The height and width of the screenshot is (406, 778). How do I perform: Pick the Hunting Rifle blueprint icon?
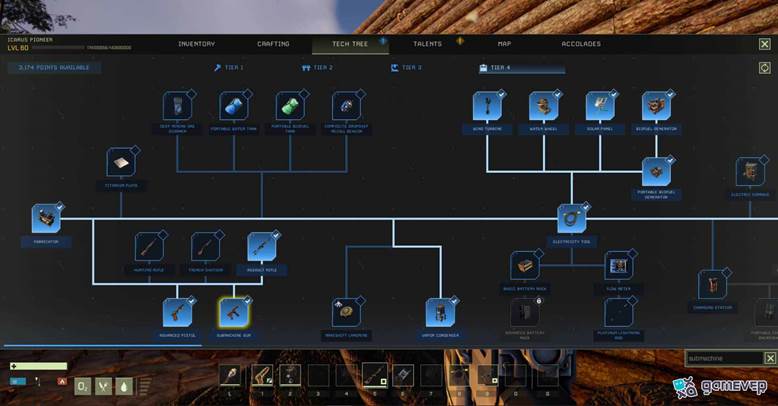[x=149, y=247]
